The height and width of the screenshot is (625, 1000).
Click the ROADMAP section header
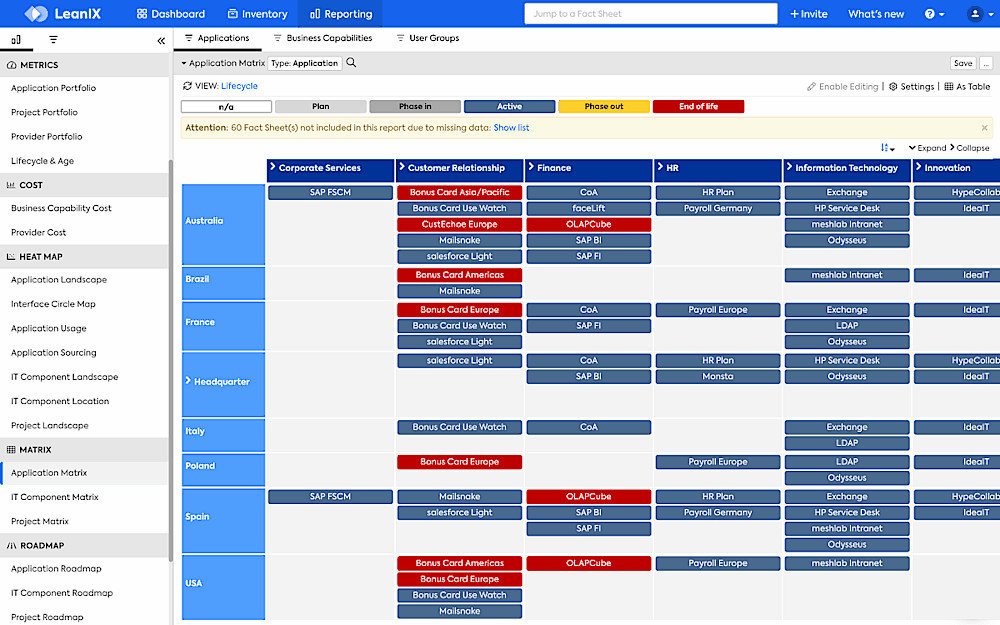84,545
